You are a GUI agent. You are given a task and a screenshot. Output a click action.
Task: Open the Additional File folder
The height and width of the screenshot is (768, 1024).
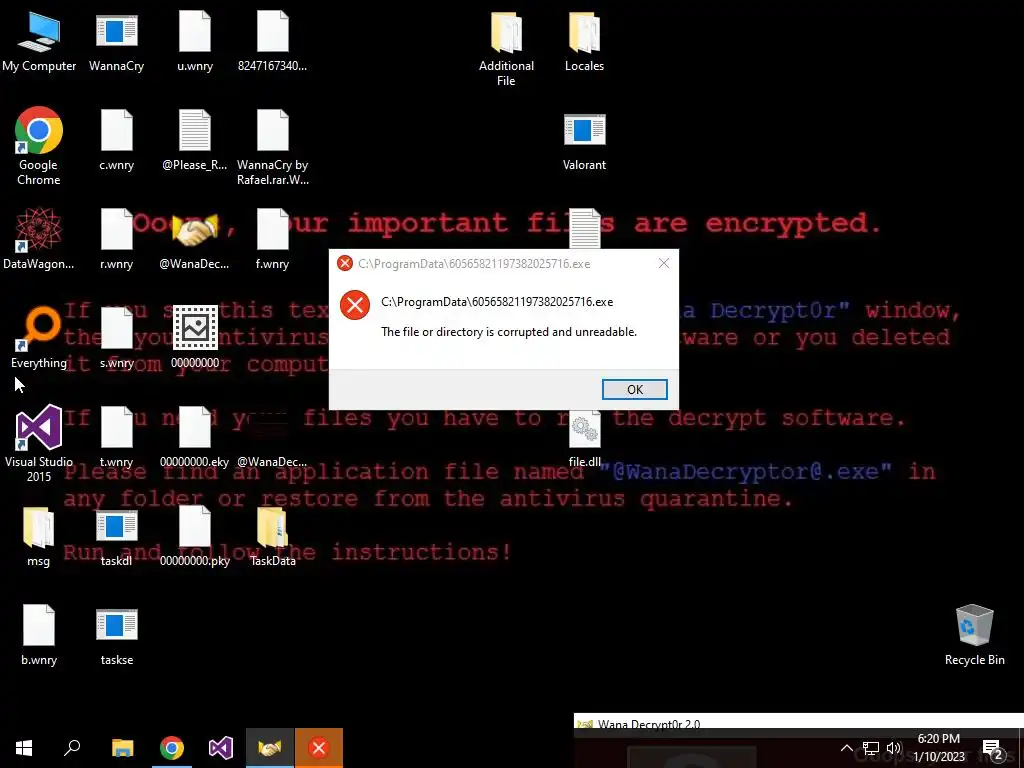(506, 48)
